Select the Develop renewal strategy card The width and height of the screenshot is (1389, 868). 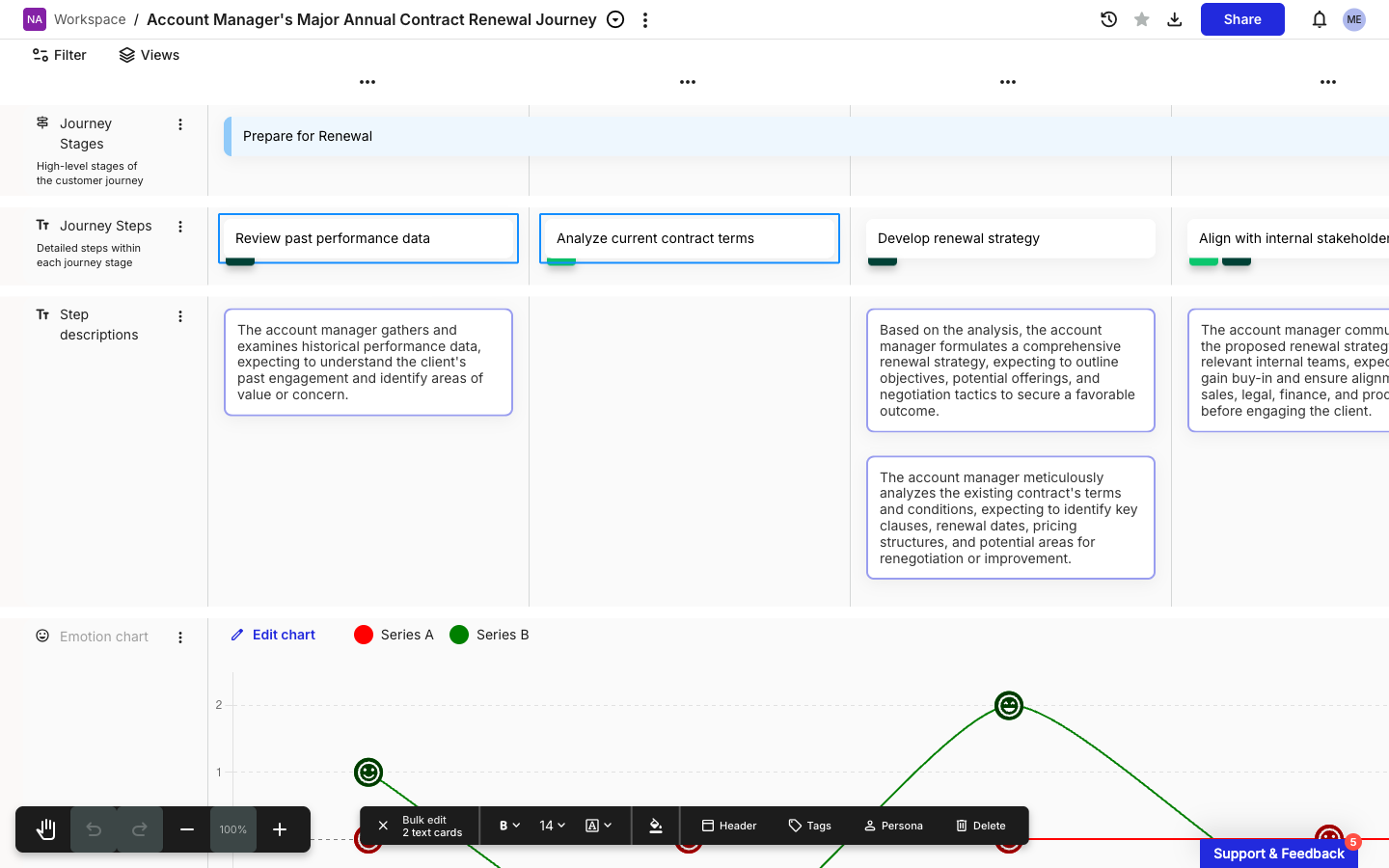pyautogui.click(x=1011, y=238)
